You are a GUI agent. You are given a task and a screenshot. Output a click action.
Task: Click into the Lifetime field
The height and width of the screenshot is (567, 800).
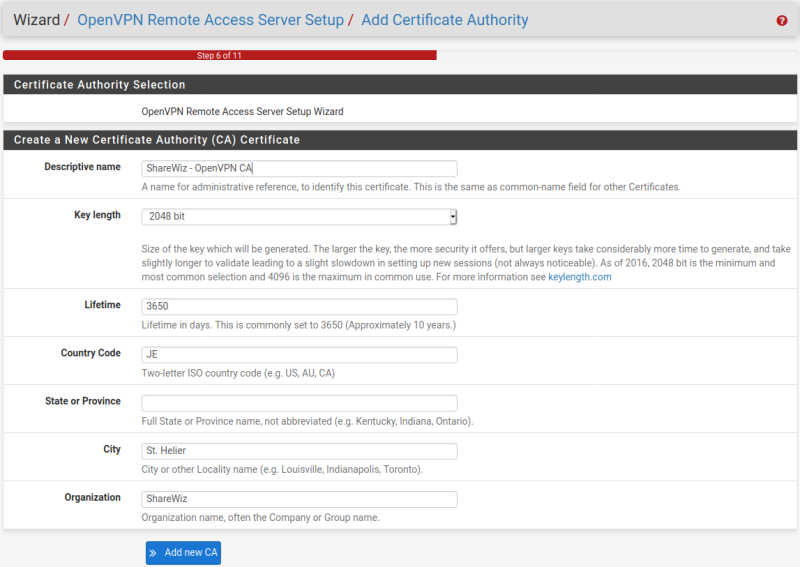[x=299, y=306]
